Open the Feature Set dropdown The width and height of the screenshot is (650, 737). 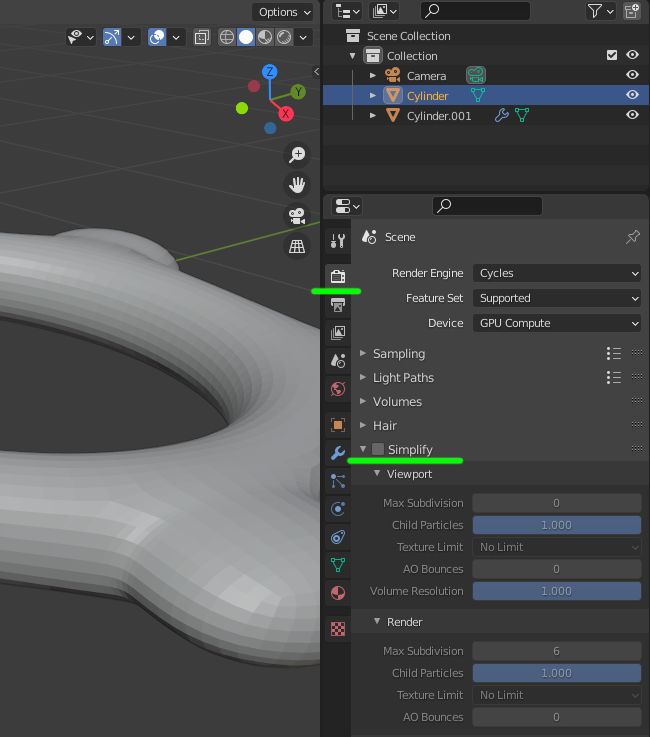click(x=557, y=298)
